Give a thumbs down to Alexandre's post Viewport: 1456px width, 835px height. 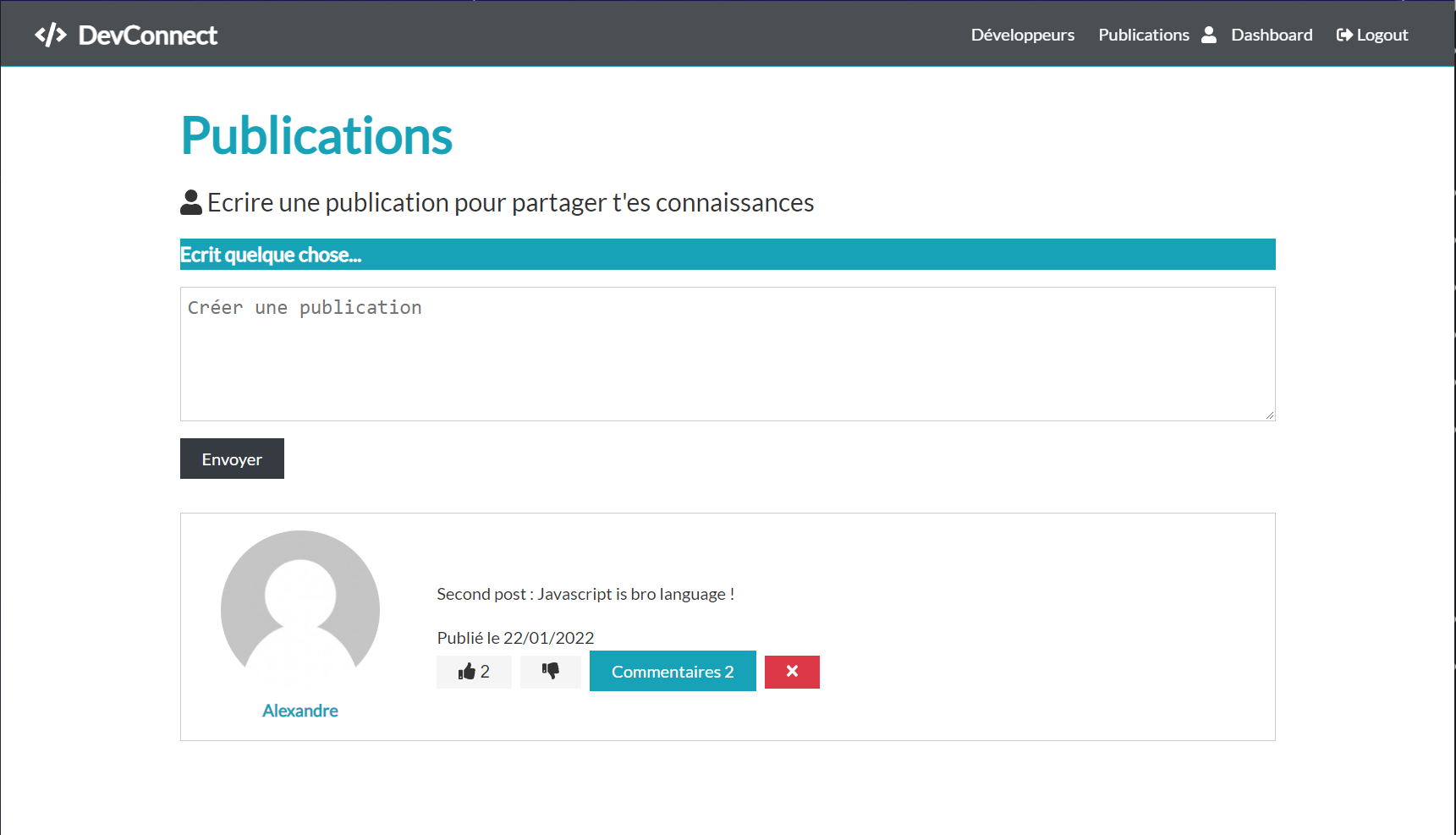click(x=551, y=671)
